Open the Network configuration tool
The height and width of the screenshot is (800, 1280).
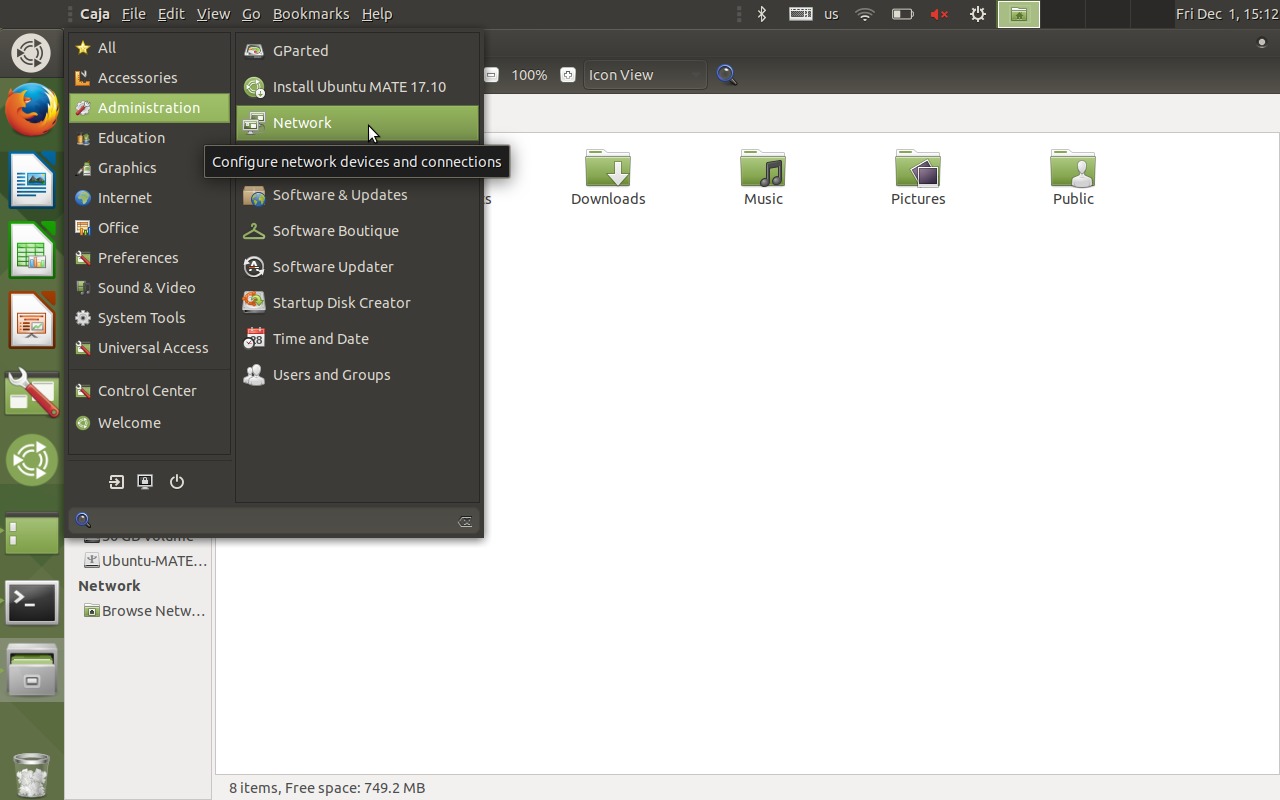pos(357,123)
